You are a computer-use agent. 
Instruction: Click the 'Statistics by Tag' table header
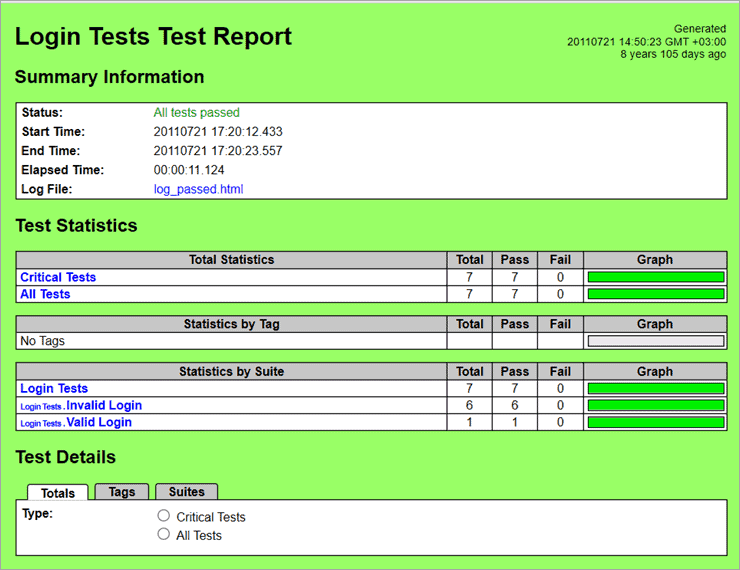click(x=232, y=324)
